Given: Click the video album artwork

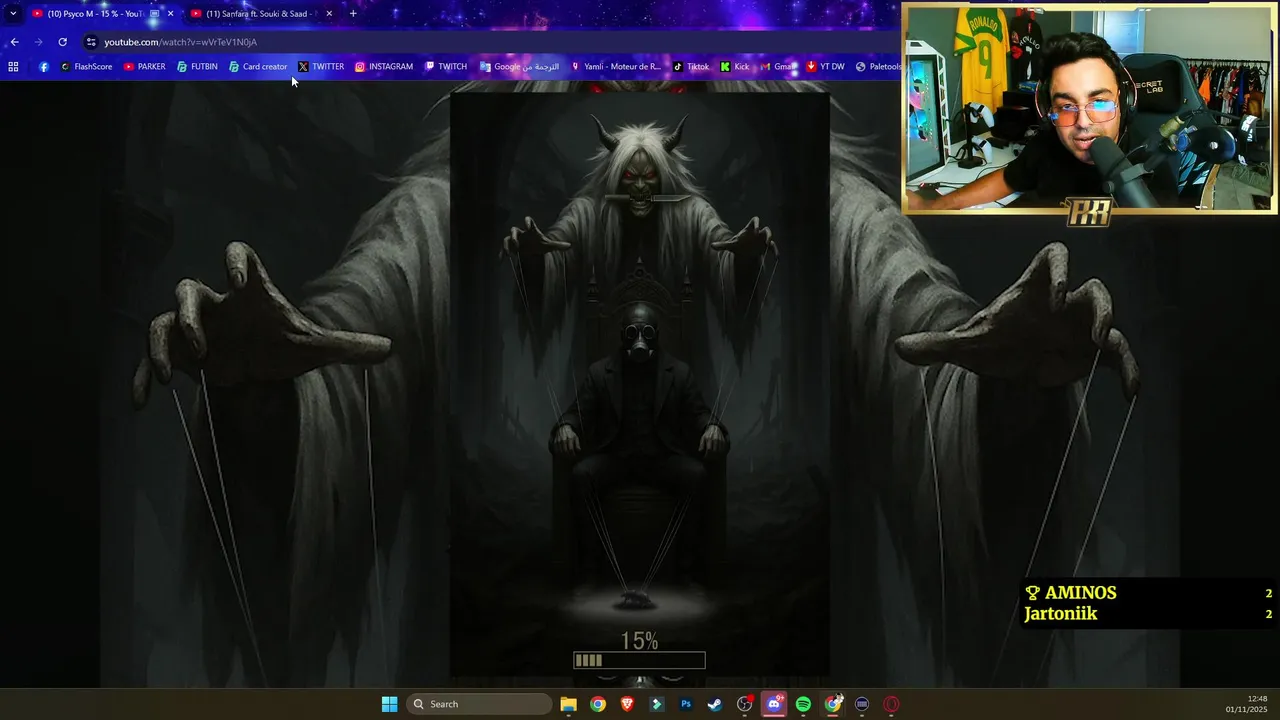Looking at the screenshot, I should coord(640,385).
